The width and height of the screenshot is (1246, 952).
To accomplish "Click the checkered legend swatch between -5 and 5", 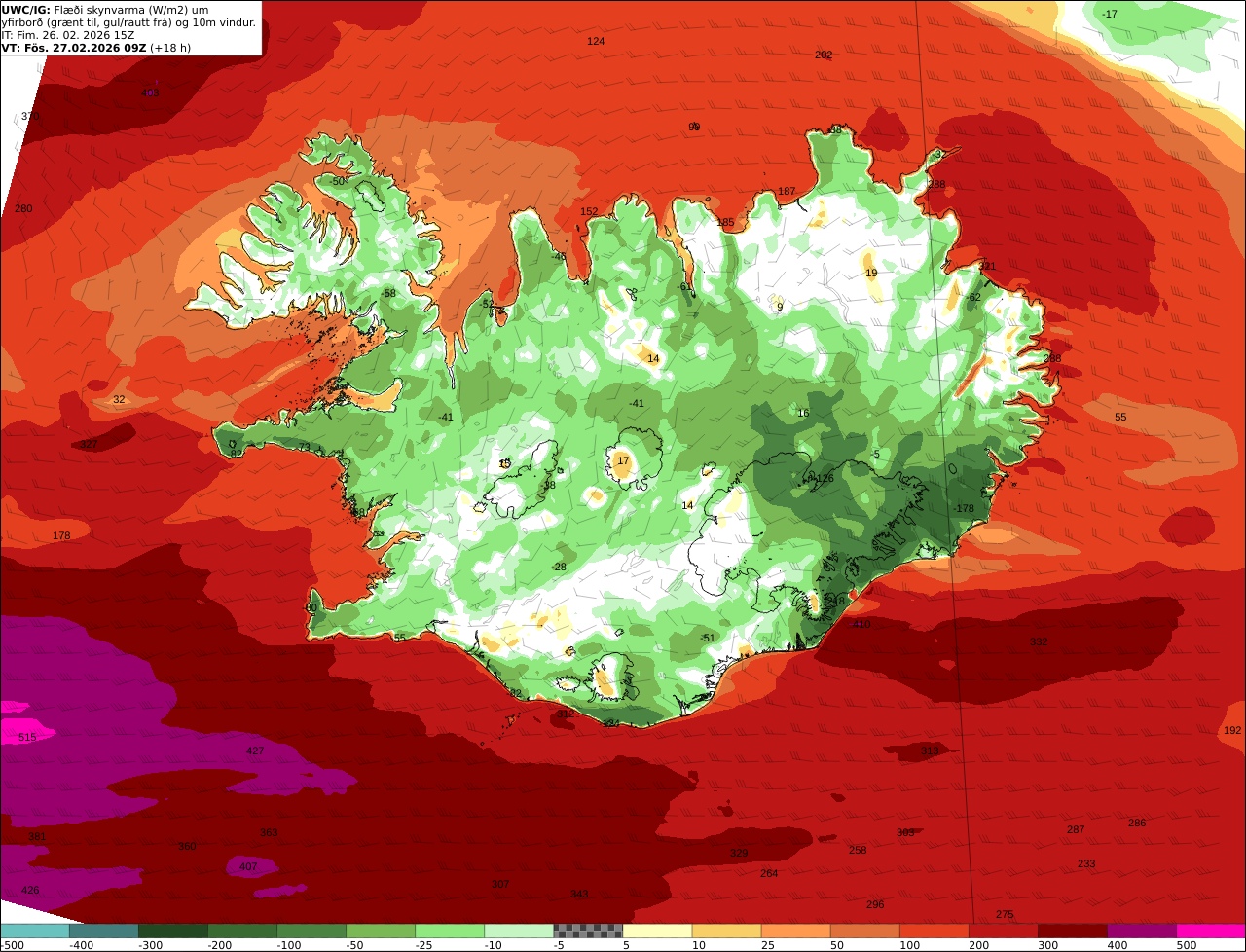I will coord(589,931).
